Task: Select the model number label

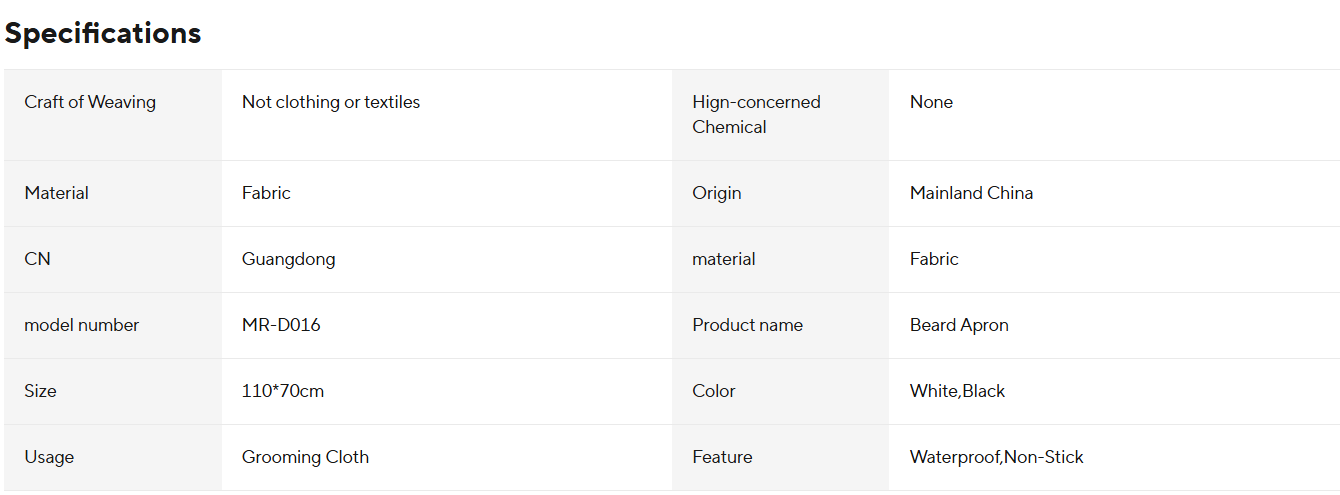Action: point(82,325)
